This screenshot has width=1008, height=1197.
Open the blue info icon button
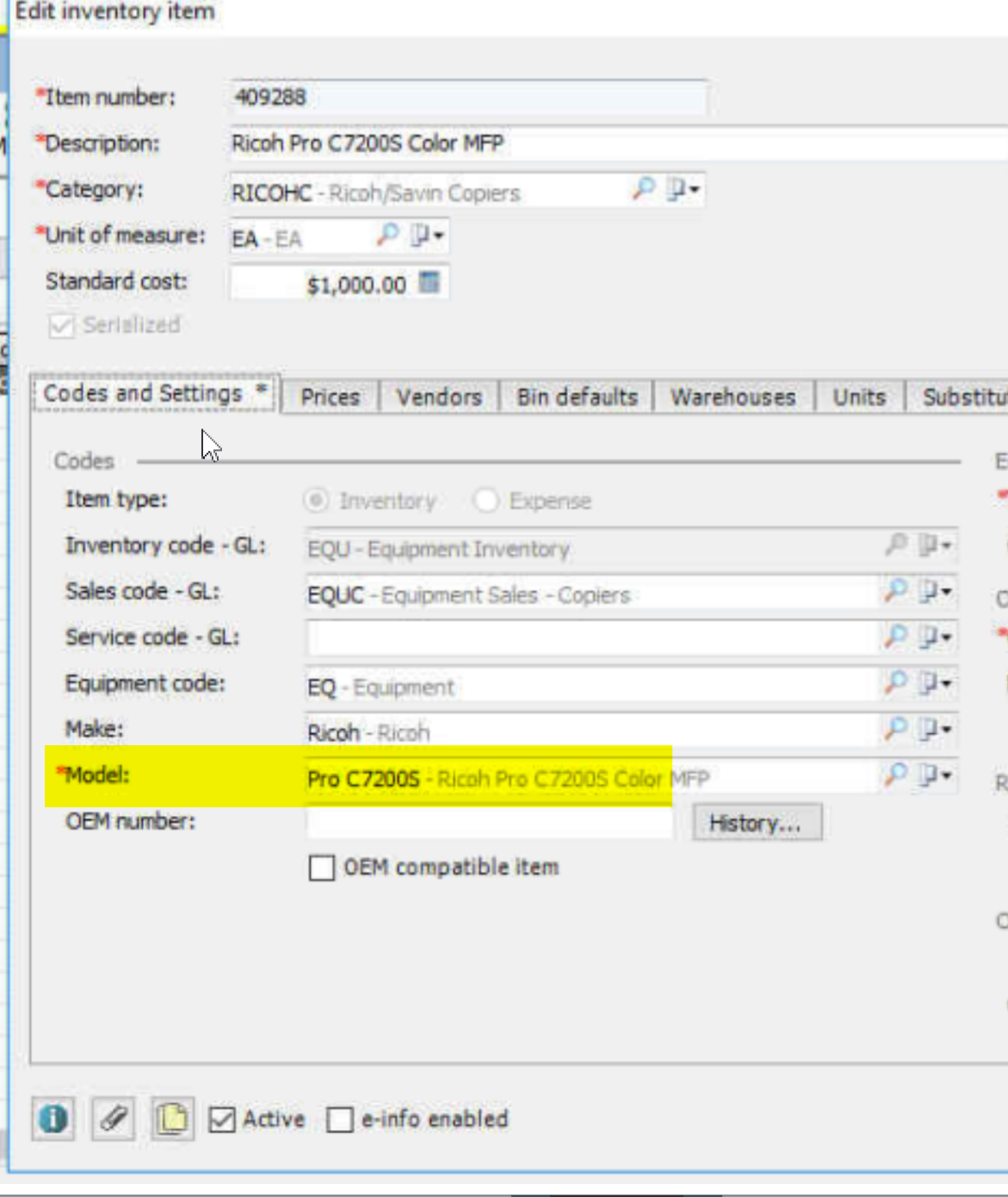(53, 1119)
